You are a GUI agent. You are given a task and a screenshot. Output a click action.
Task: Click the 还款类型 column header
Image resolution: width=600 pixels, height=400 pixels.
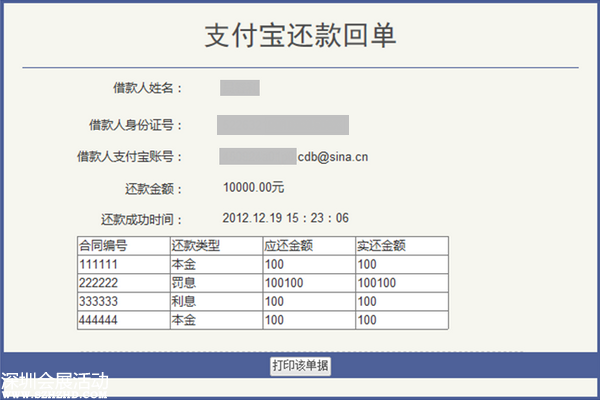tap(216, 246)
